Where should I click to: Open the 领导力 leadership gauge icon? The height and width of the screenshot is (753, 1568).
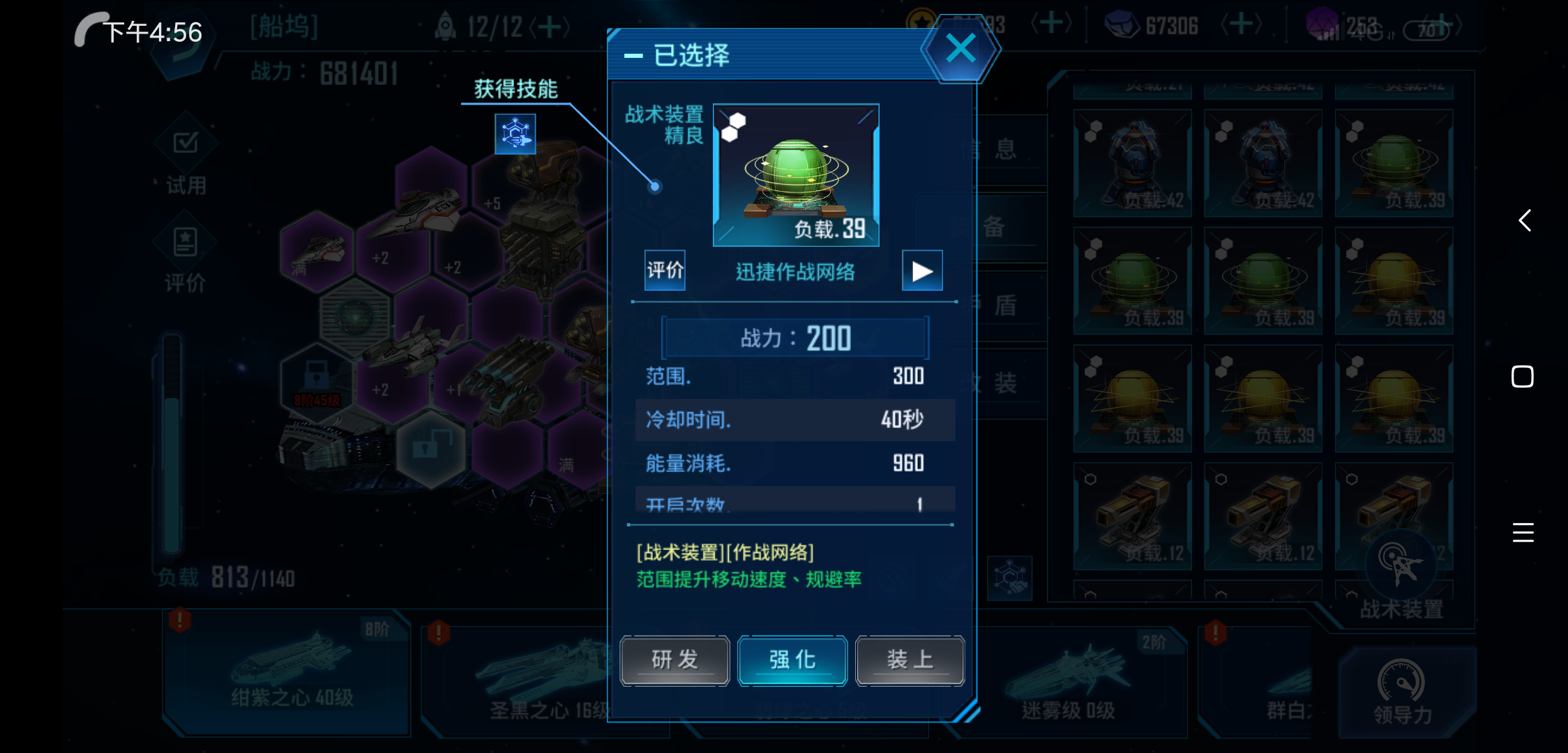[x=1402, y=692]
